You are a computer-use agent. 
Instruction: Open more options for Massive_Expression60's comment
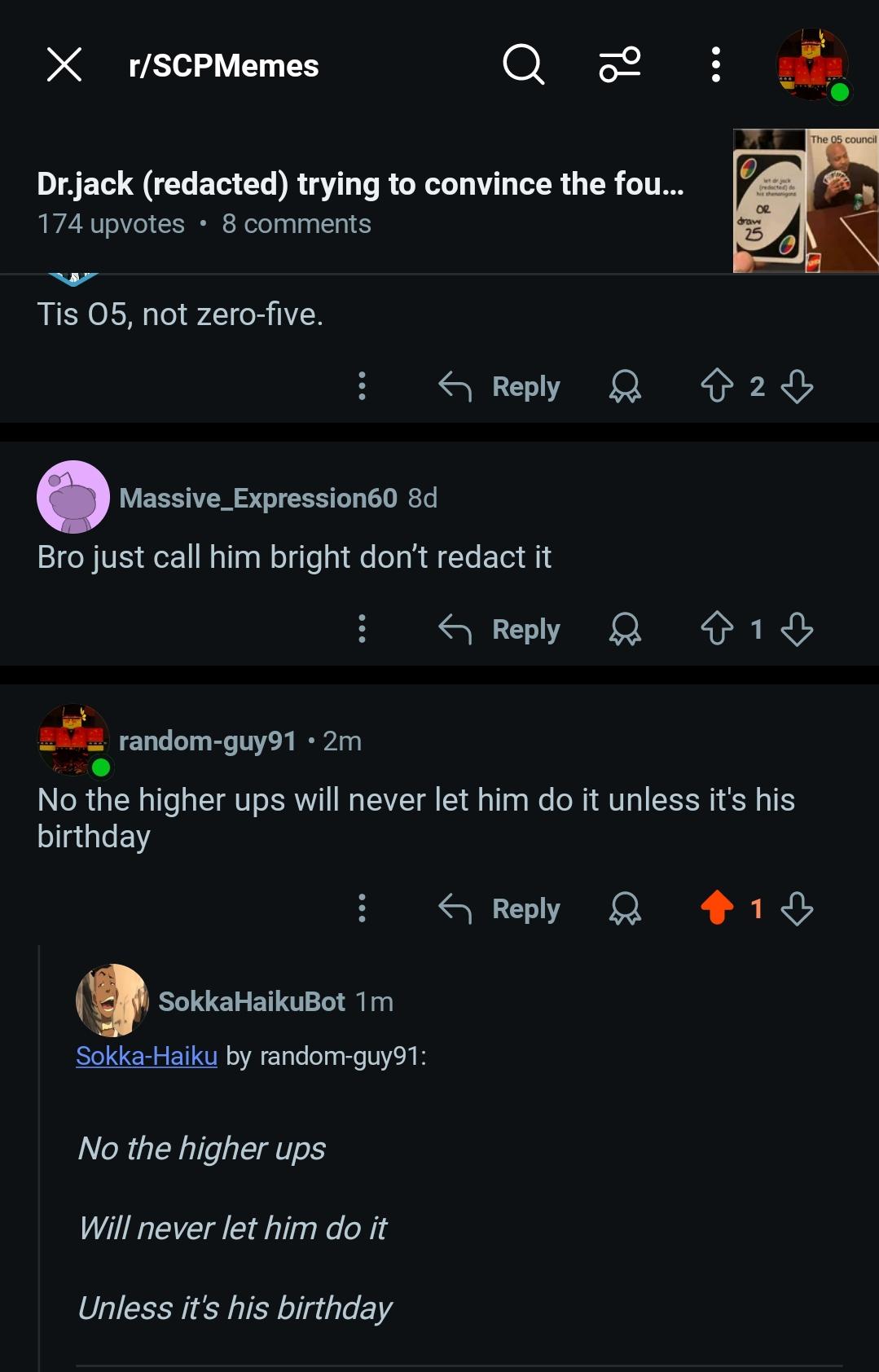click(x=362, y=629)
